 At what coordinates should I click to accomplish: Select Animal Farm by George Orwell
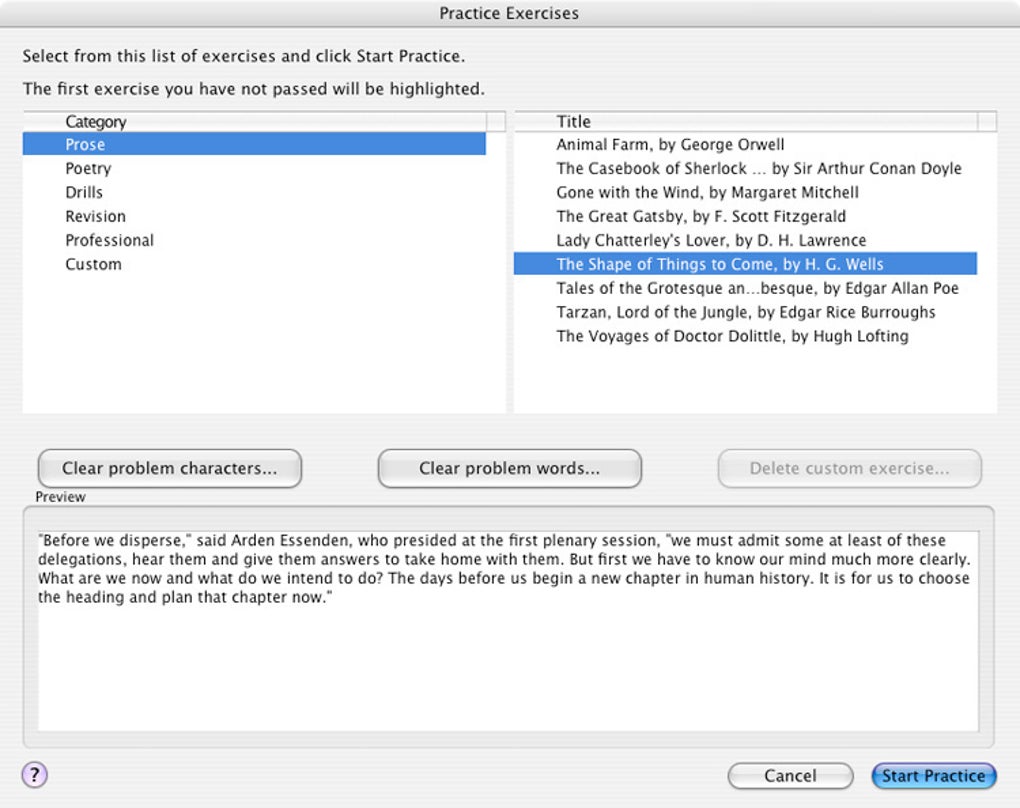[x=670, y=145]
